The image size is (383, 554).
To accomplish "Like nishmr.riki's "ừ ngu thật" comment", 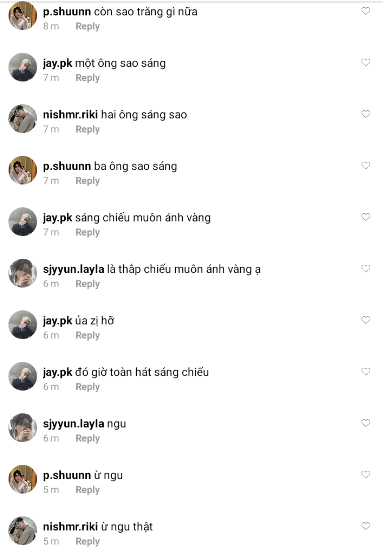I will coord(366,526).
